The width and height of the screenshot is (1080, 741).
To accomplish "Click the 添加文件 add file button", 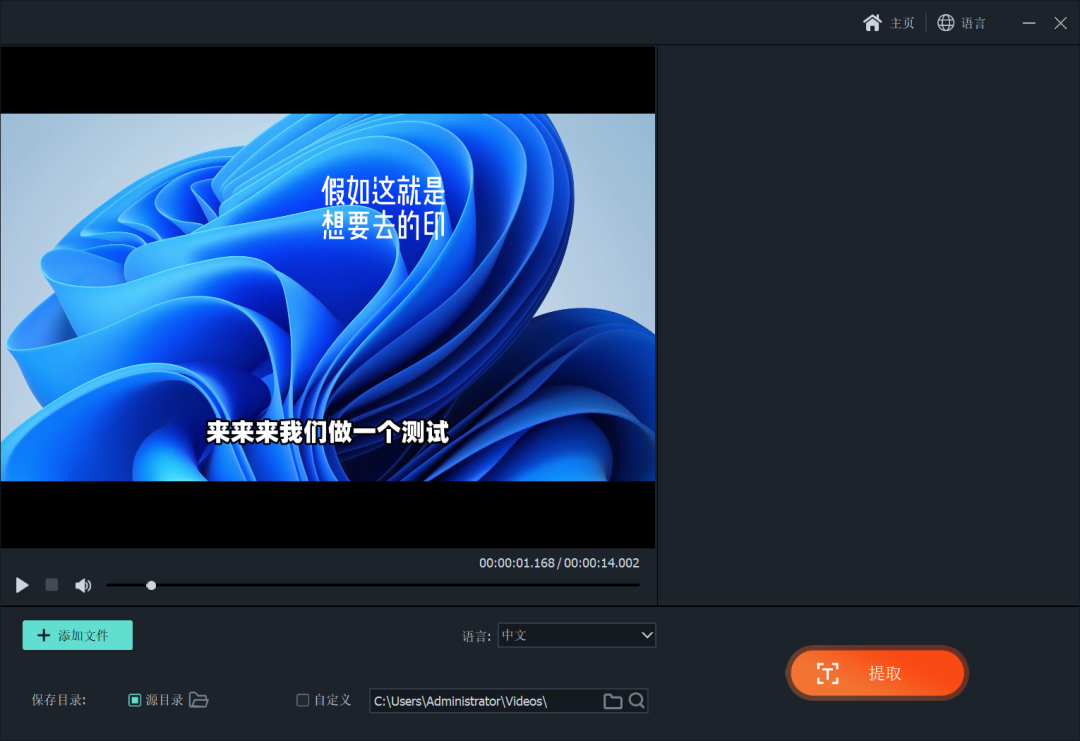I will point(78,635).
